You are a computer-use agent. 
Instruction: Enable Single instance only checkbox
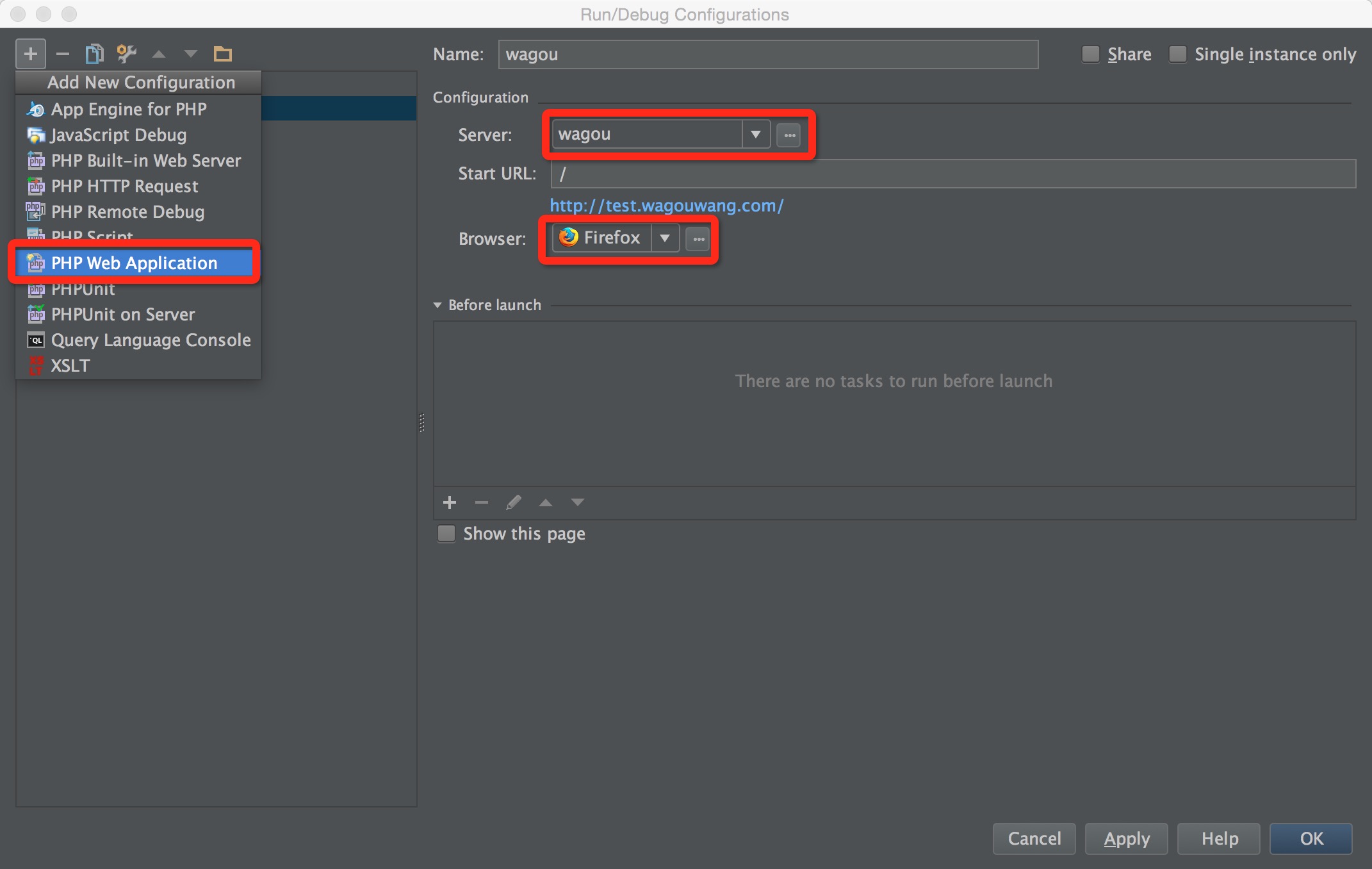pos(1177,54)
